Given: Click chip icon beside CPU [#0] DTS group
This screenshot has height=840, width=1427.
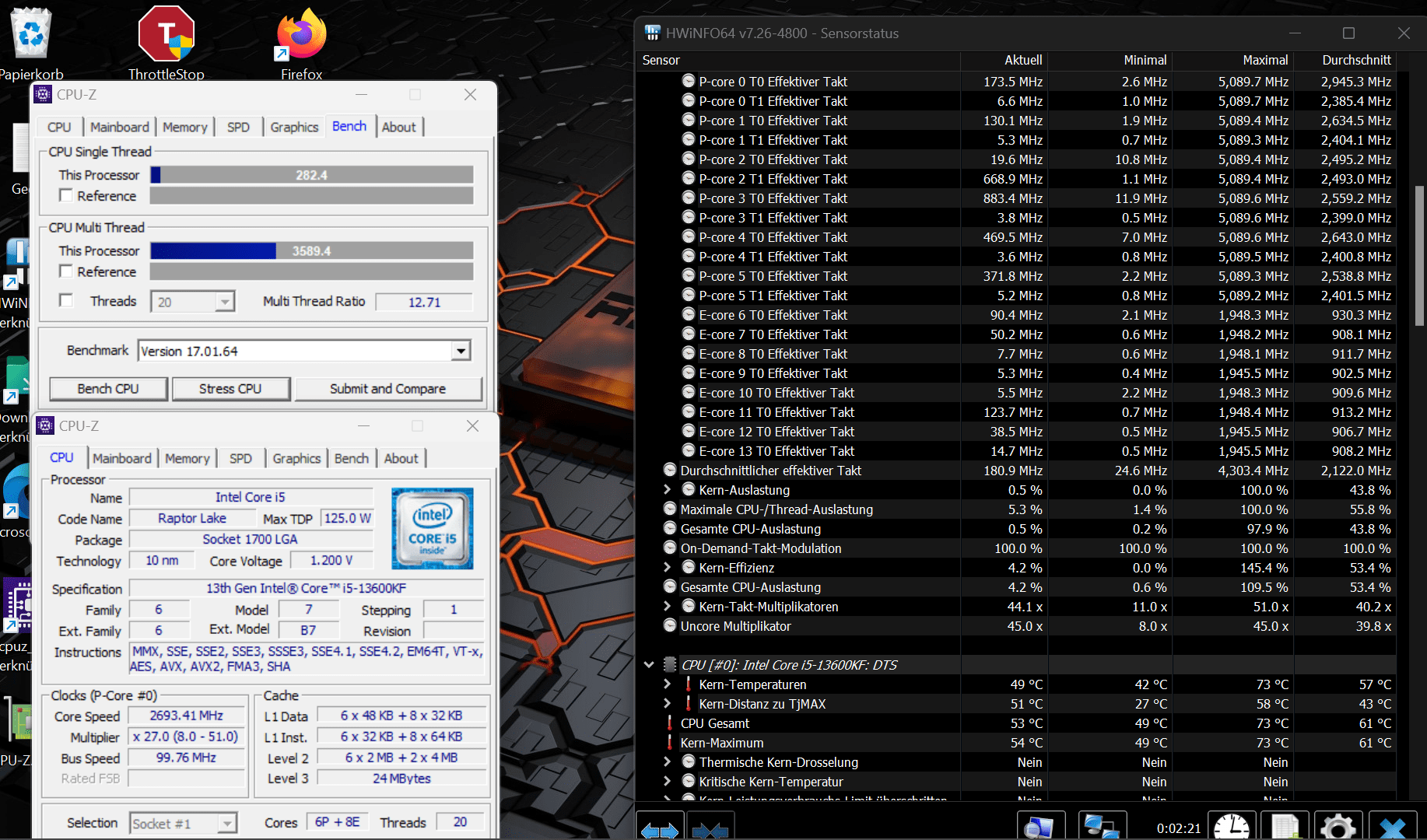Looking at the screenshot, I should click(x=669, y=664).
